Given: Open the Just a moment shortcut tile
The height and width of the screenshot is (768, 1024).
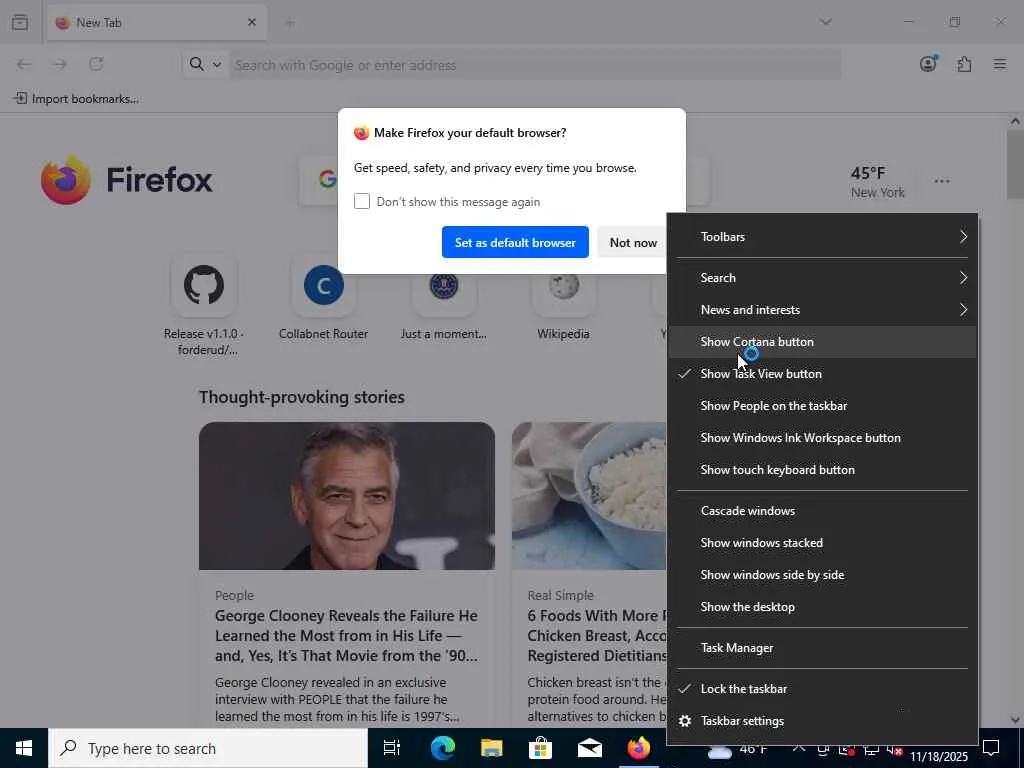Looking at the screenshot, I should 443,298.
